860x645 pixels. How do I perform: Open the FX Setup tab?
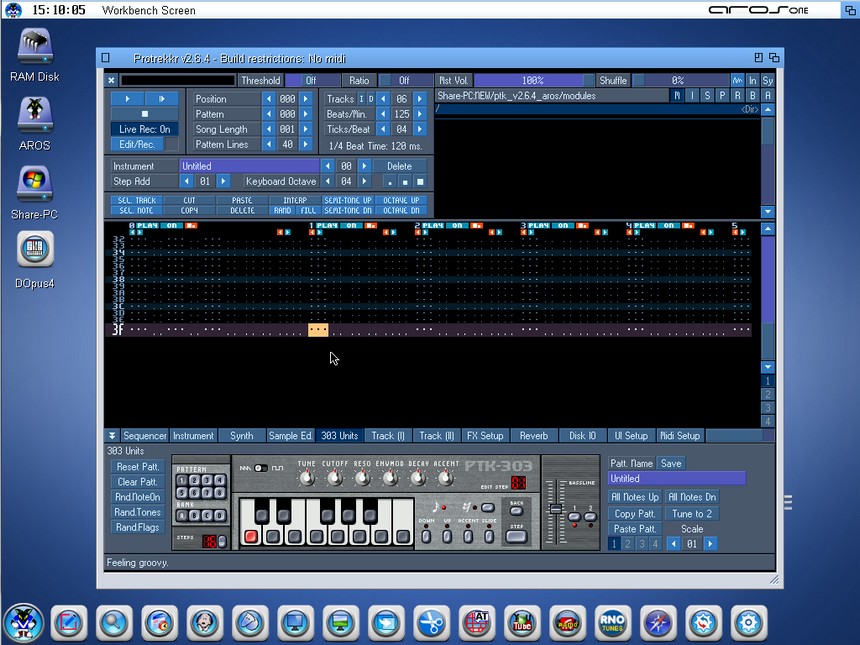coord(485,436)
